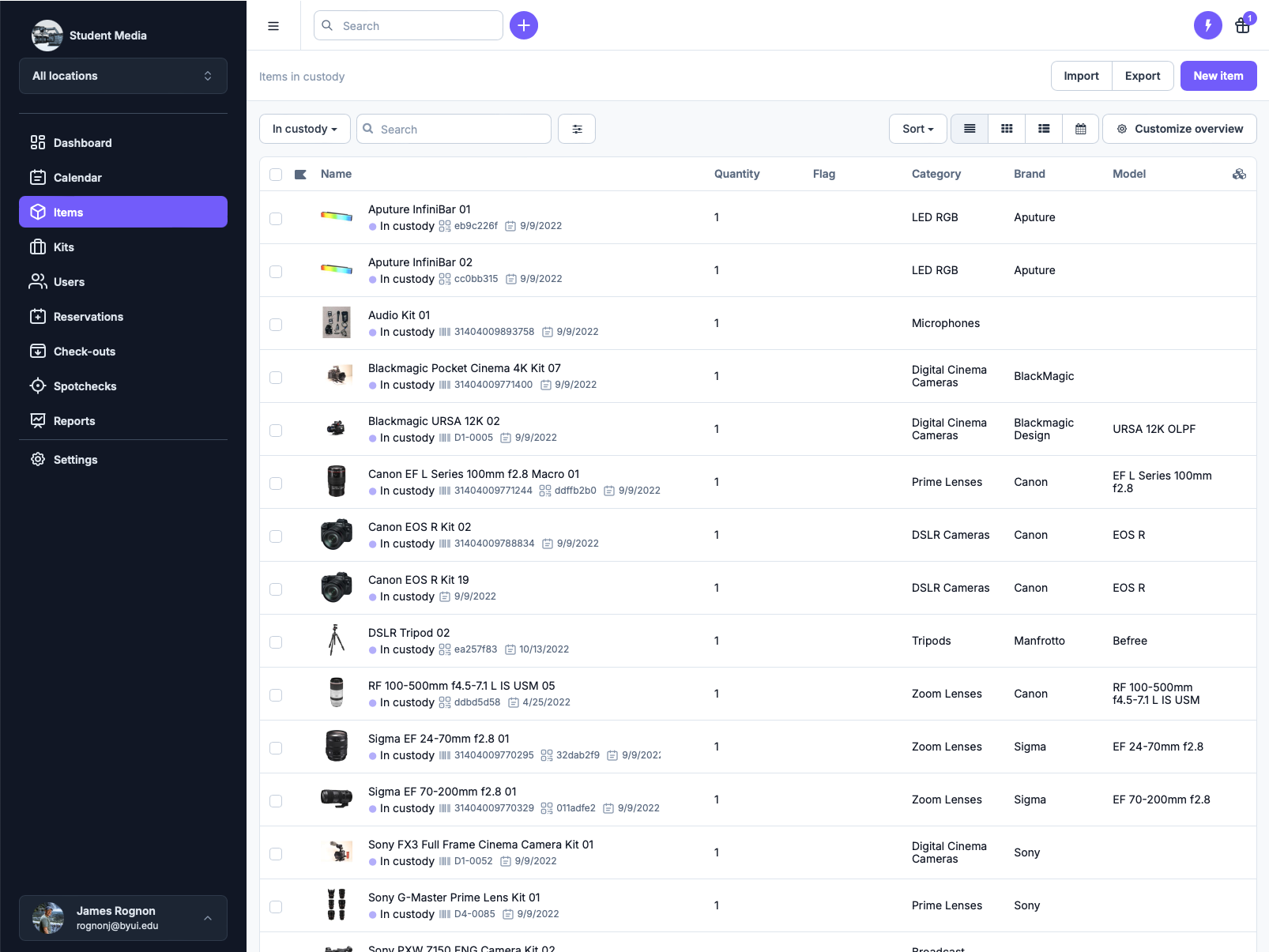Toggle the hamburger sidebar menu
Image resolution: width=1269 pixels, height=952 pixels.
273,26
